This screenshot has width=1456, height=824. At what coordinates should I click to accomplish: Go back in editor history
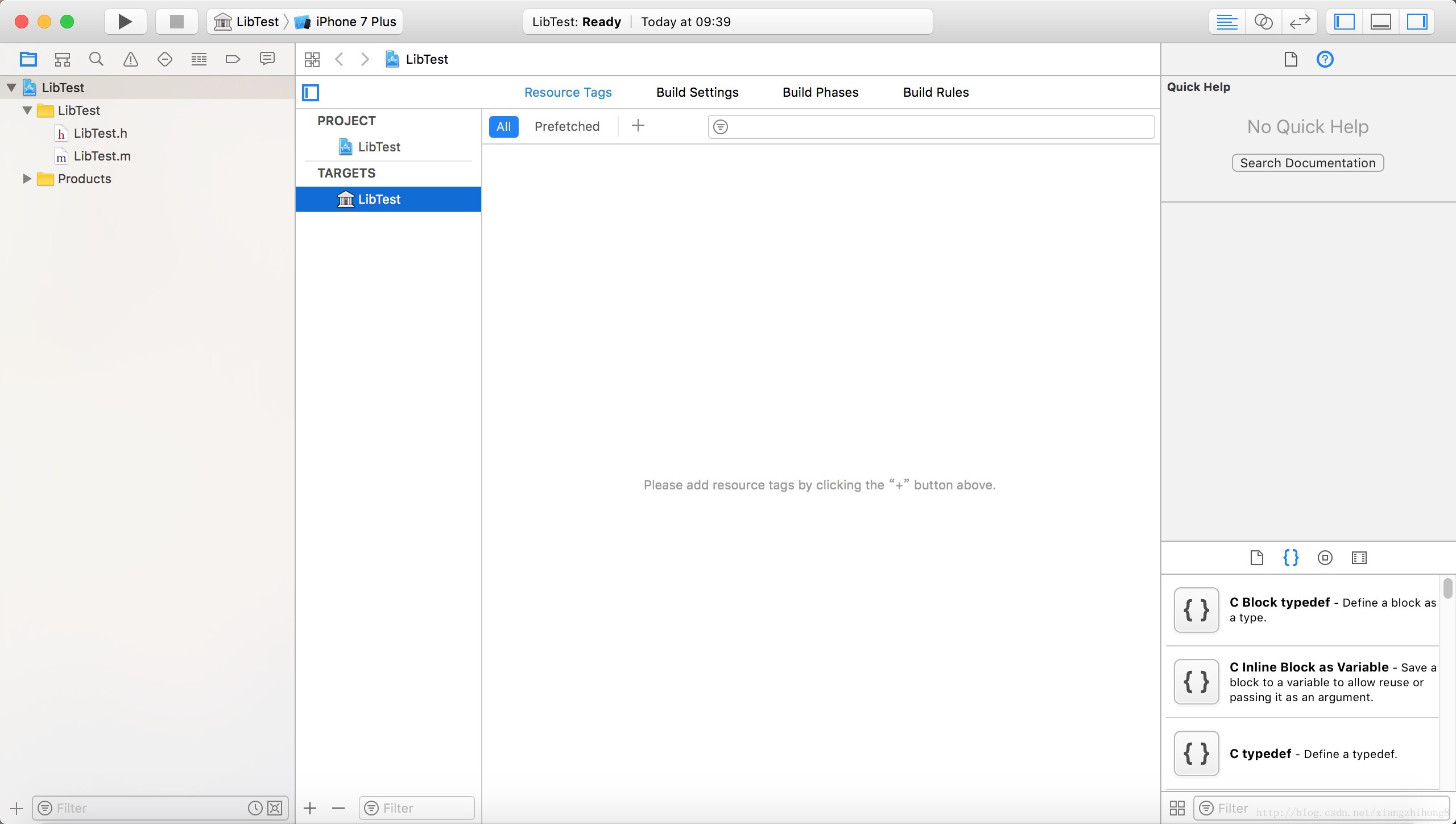340,59
